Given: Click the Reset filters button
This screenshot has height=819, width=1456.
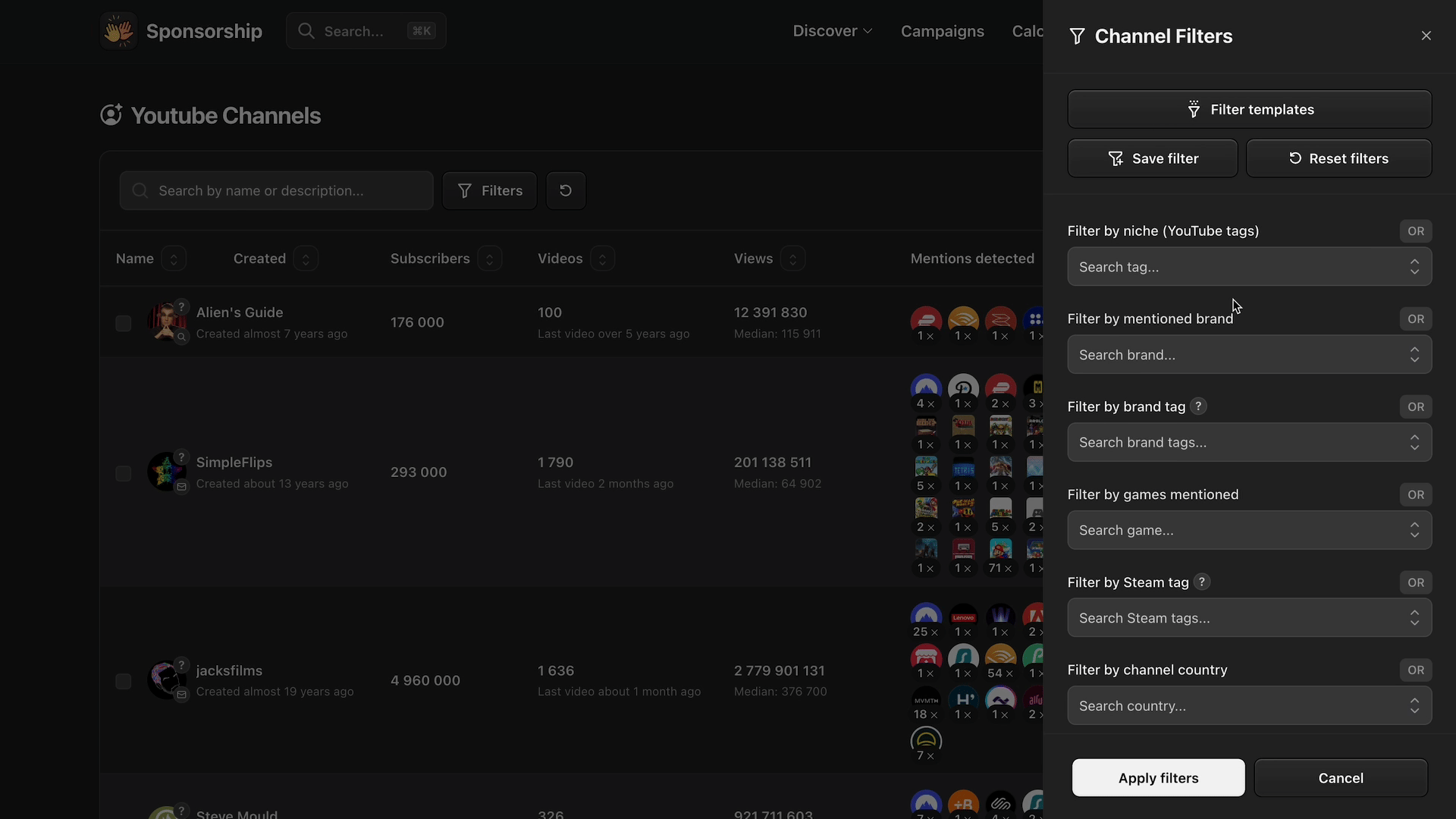Looking at the screenshot, I should click(x=1338, y=158).
